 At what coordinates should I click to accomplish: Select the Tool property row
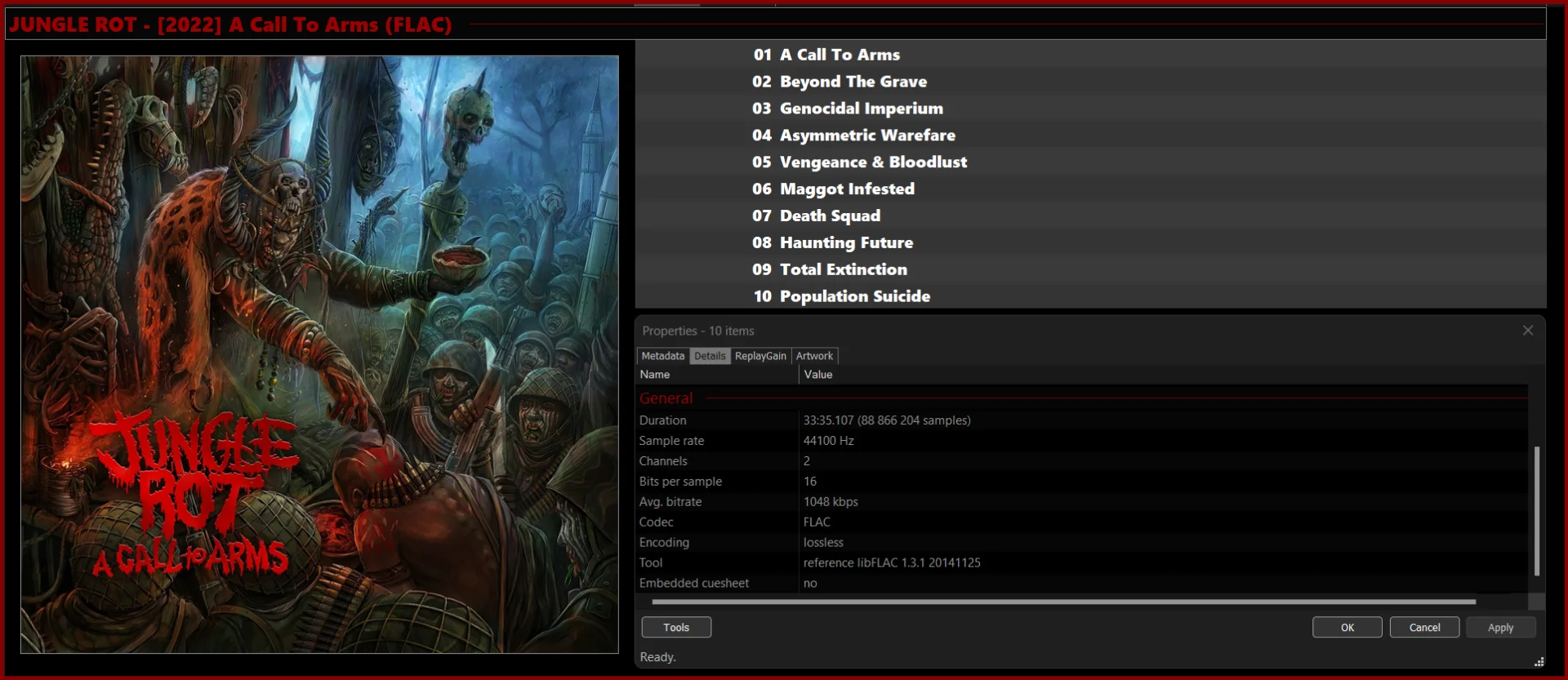[x=1082, y=562]
